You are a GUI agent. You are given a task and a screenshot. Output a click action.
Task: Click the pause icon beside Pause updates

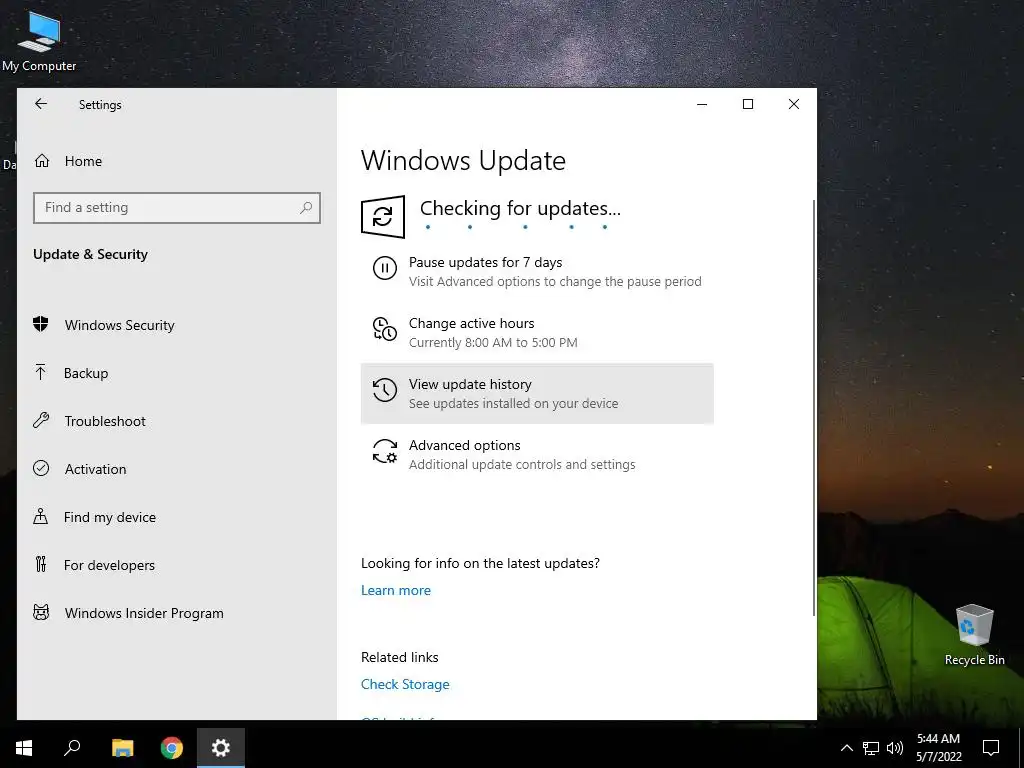[x=385, y=268]
